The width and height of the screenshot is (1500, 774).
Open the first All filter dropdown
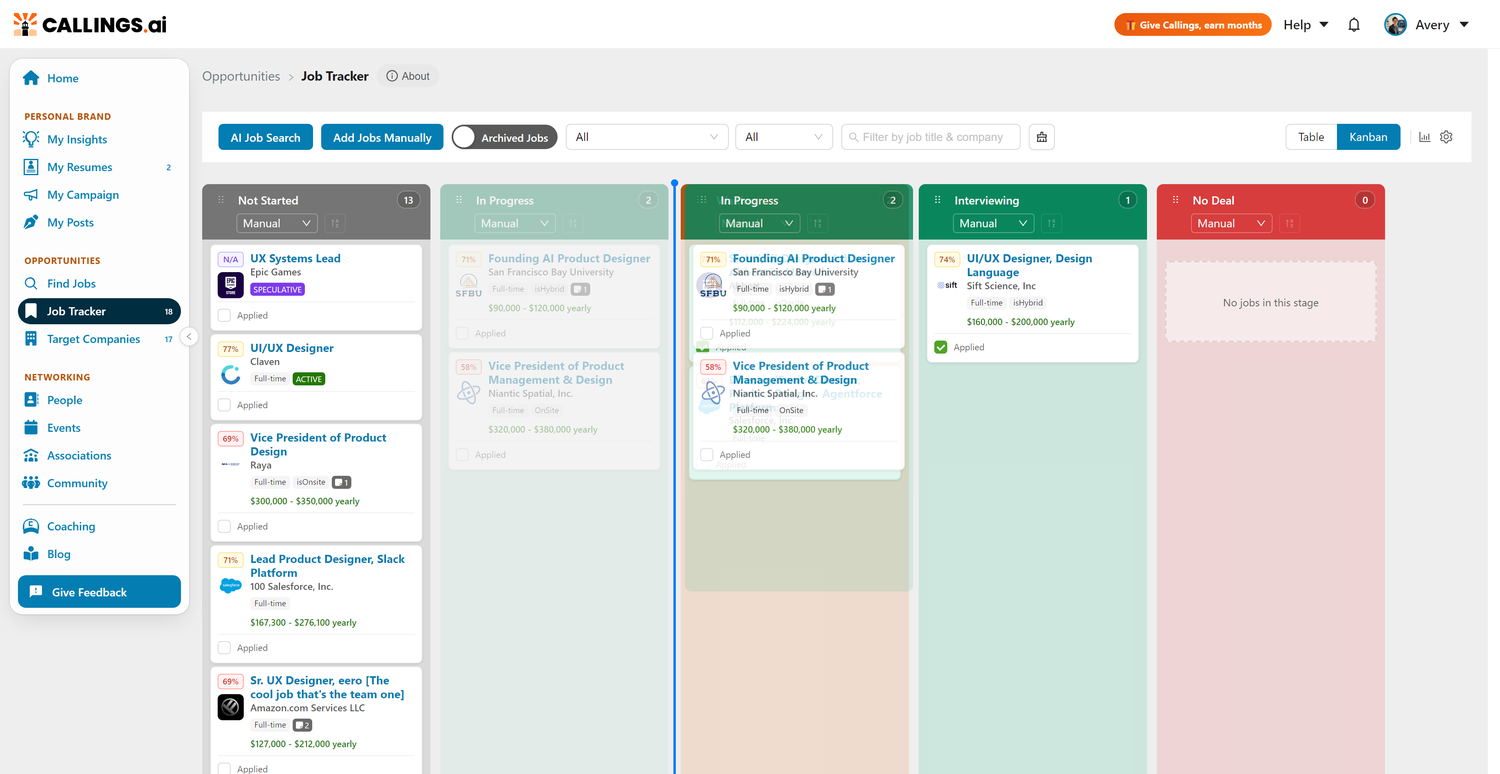[647, 137]
